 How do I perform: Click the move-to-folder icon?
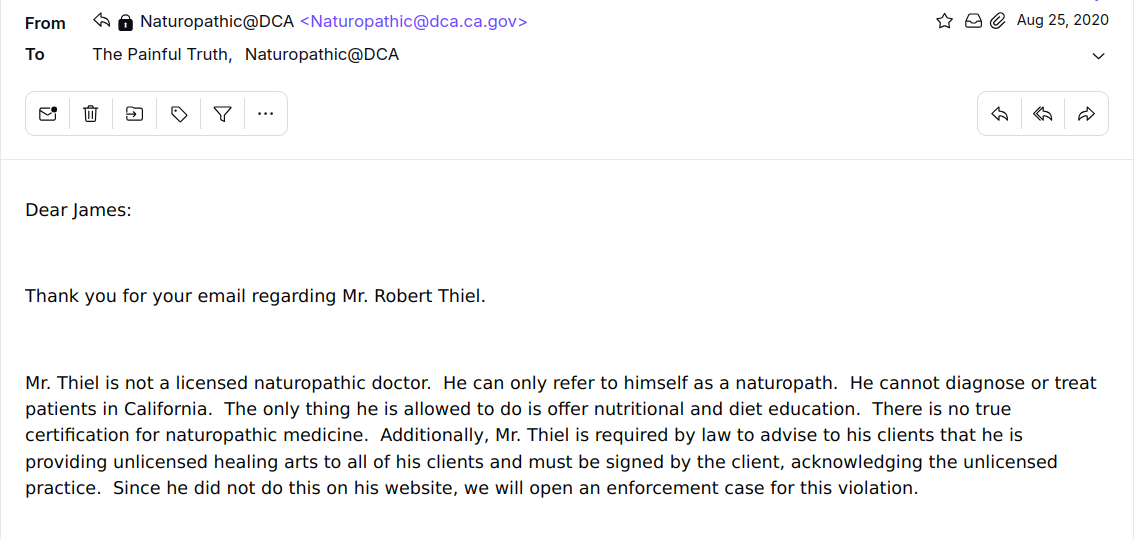click(x=134, y=114)
